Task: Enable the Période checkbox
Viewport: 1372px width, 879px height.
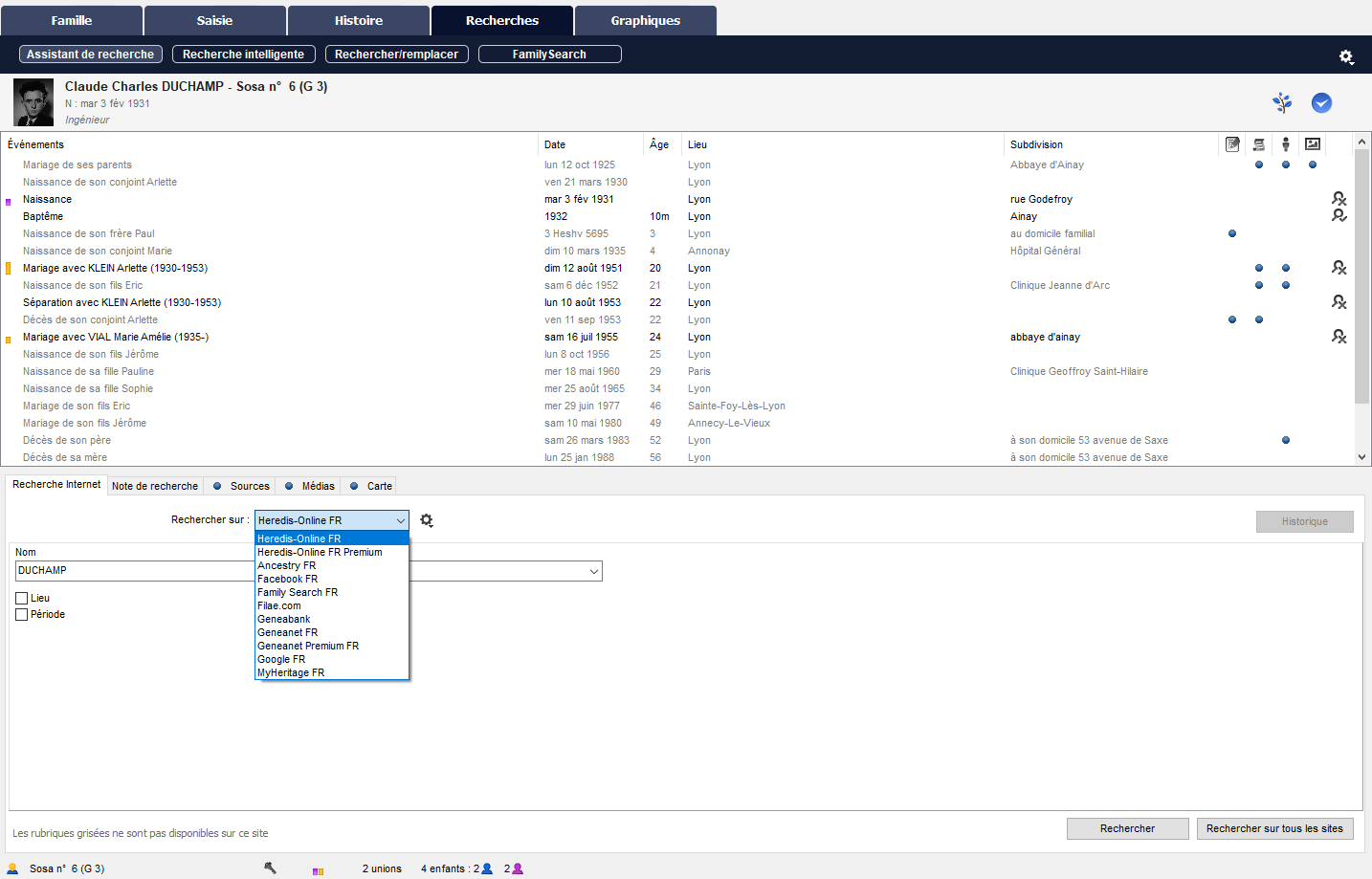Action: coord(21,614)
